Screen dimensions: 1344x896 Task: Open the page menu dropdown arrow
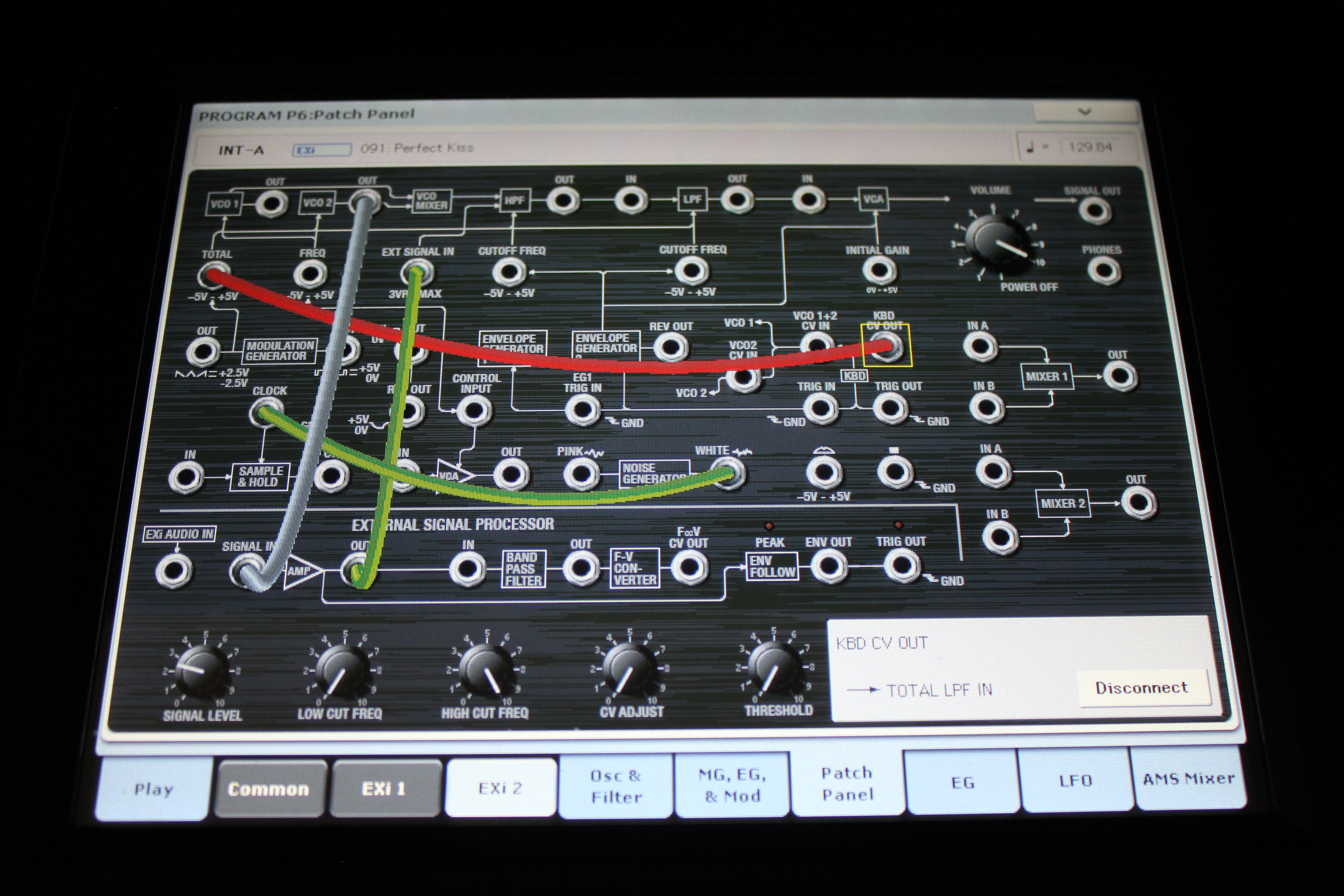1084,112
